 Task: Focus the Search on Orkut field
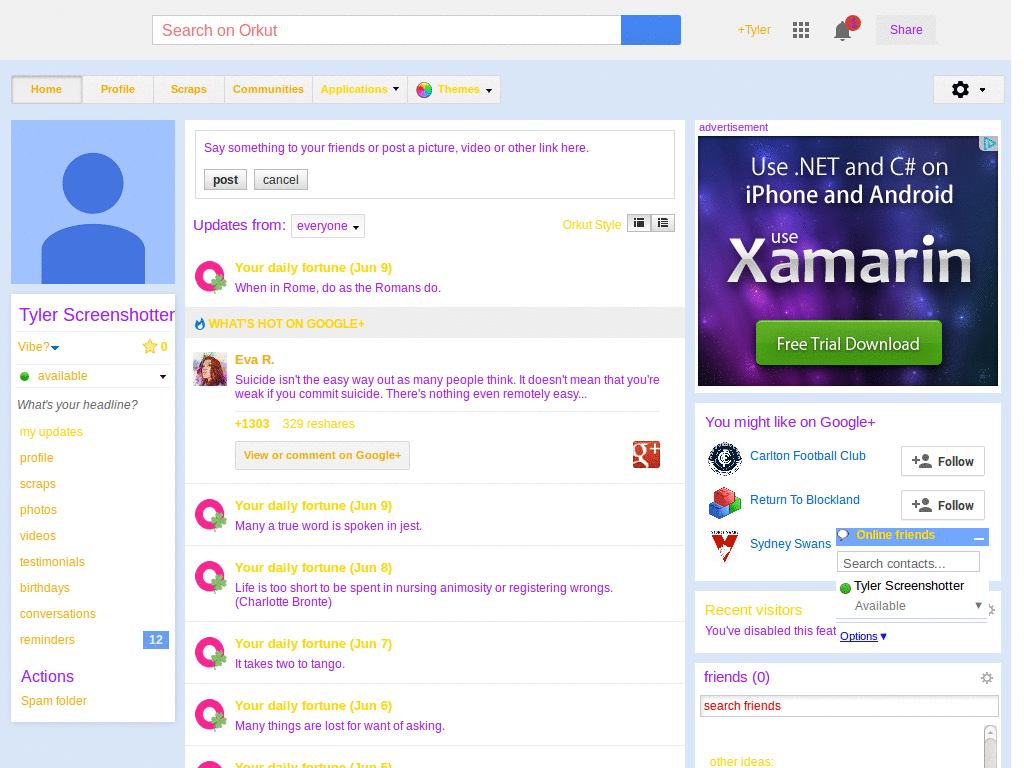[387, 30]
